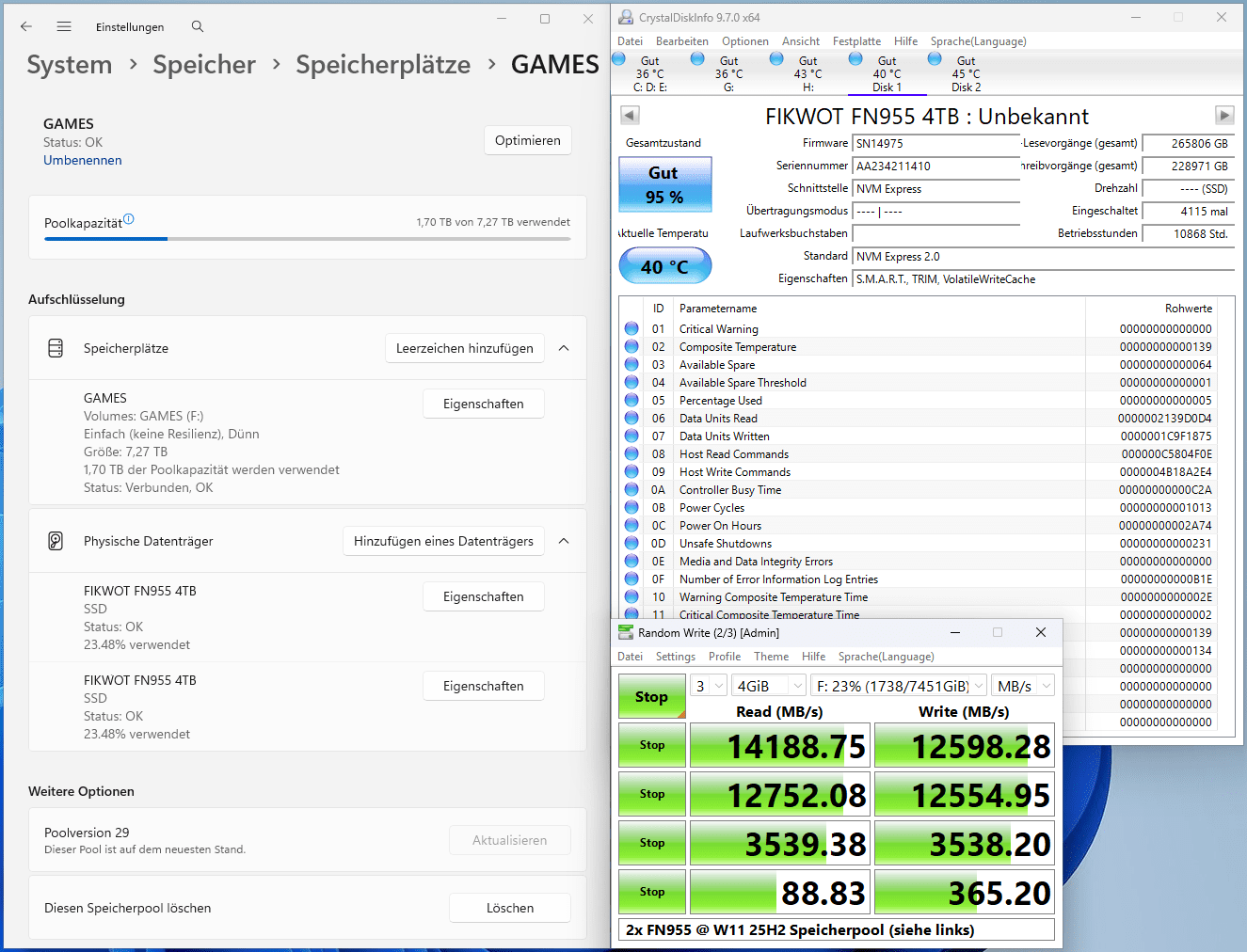Select the Host Read Commands attribute row

pyautogui.click(x=918, y=453)
